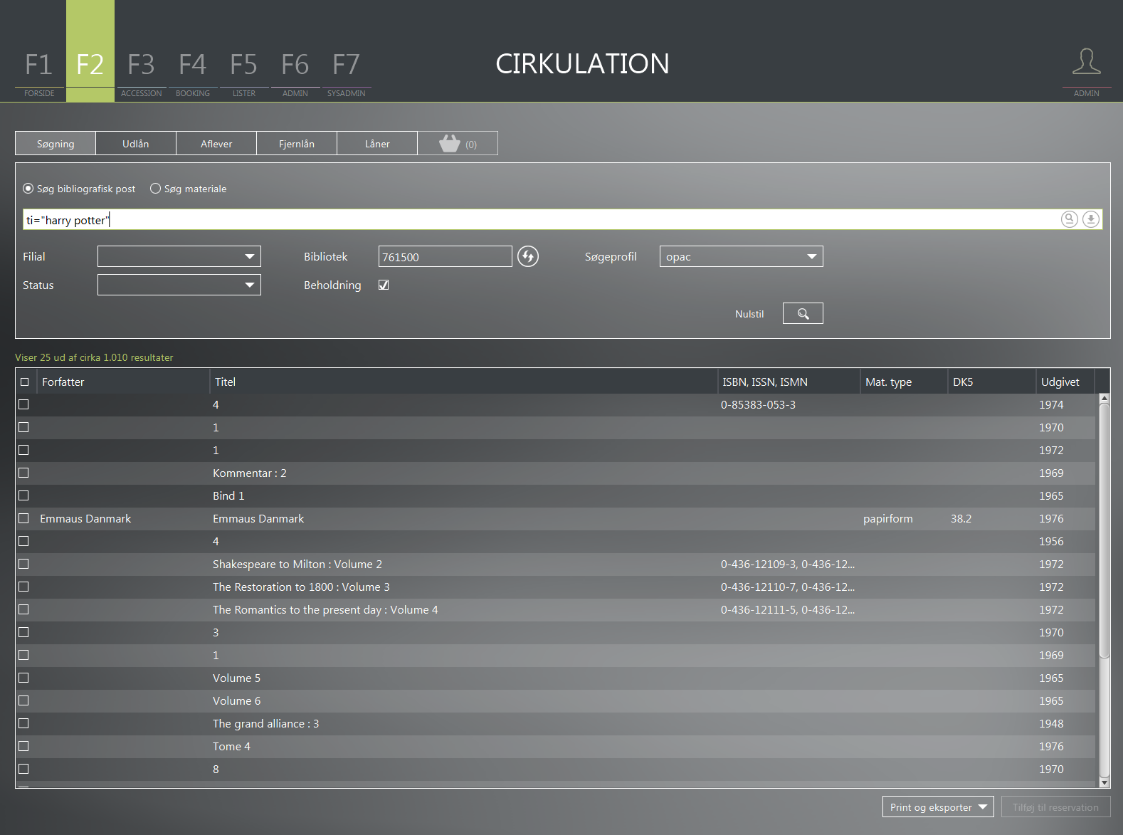1123x835 pixels.
Task: Check the Emmaus Danmark row checkbox
Action: click(24, 518)
